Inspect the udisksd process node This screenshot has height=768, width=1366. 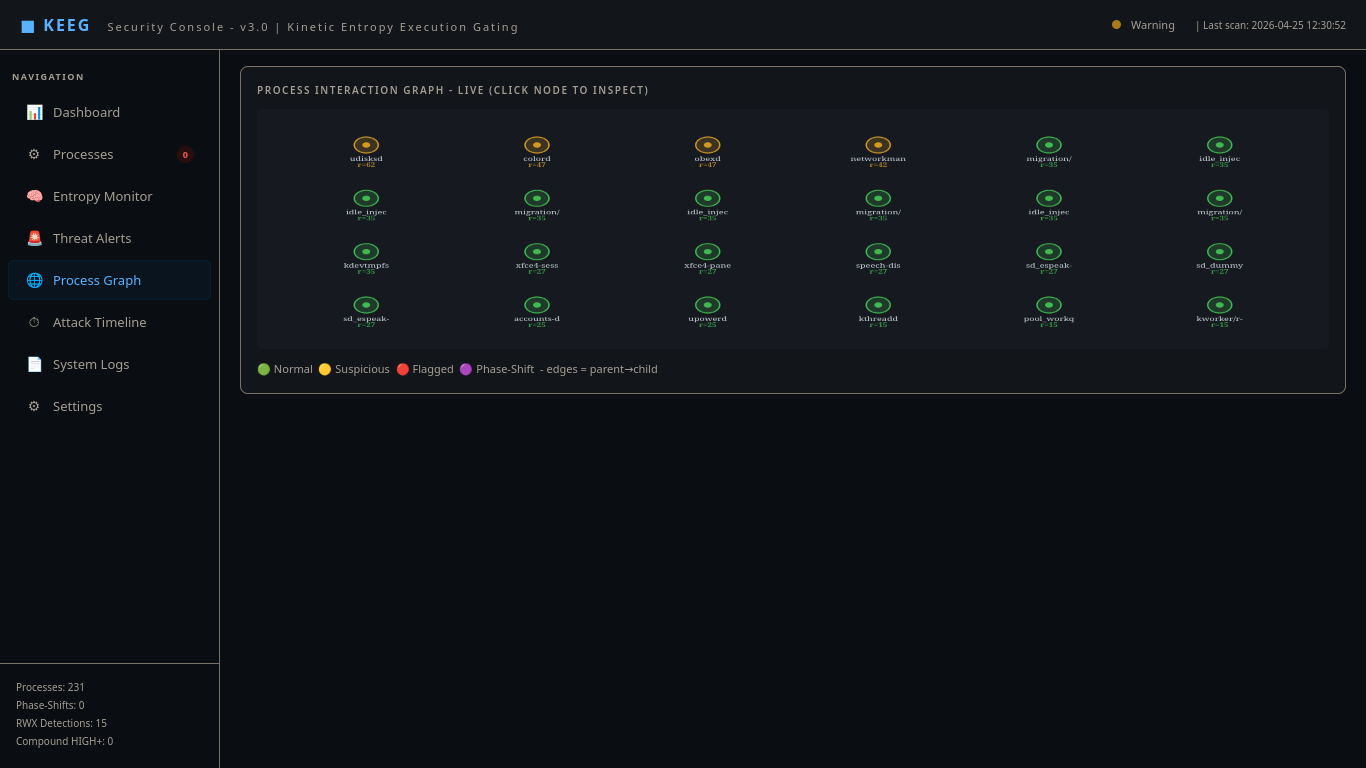pos(366,145)
